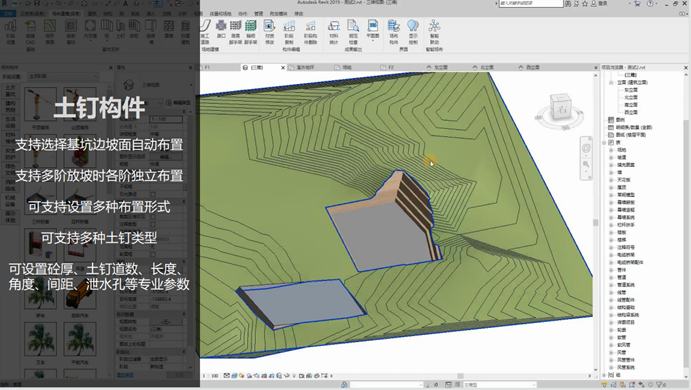Collapse the 立面 (建筑立面) tree node
Screen dimensions: 691x390
point(611,82)
